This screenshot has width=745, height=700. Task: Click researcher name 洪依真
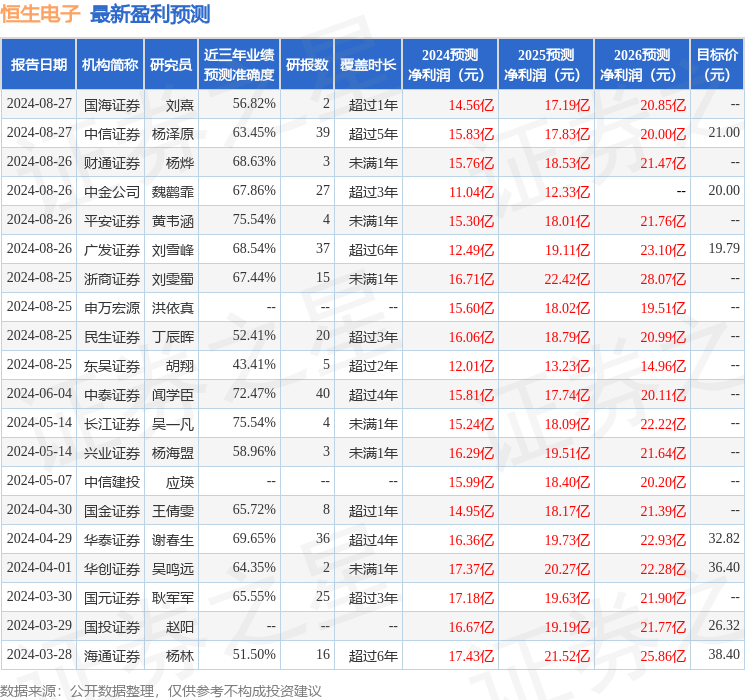pos(173,308)
